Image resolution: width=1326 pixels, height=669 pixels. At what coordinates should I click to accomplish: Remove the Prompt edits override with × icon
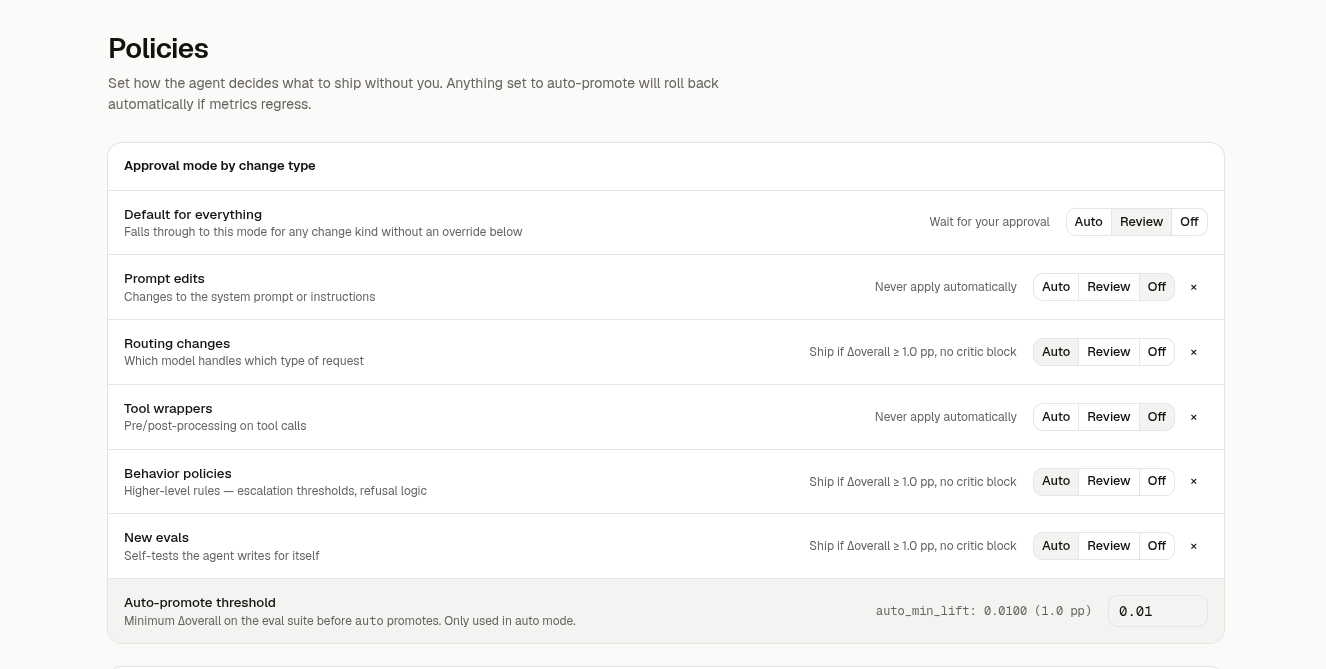(x=1193, y=287)
